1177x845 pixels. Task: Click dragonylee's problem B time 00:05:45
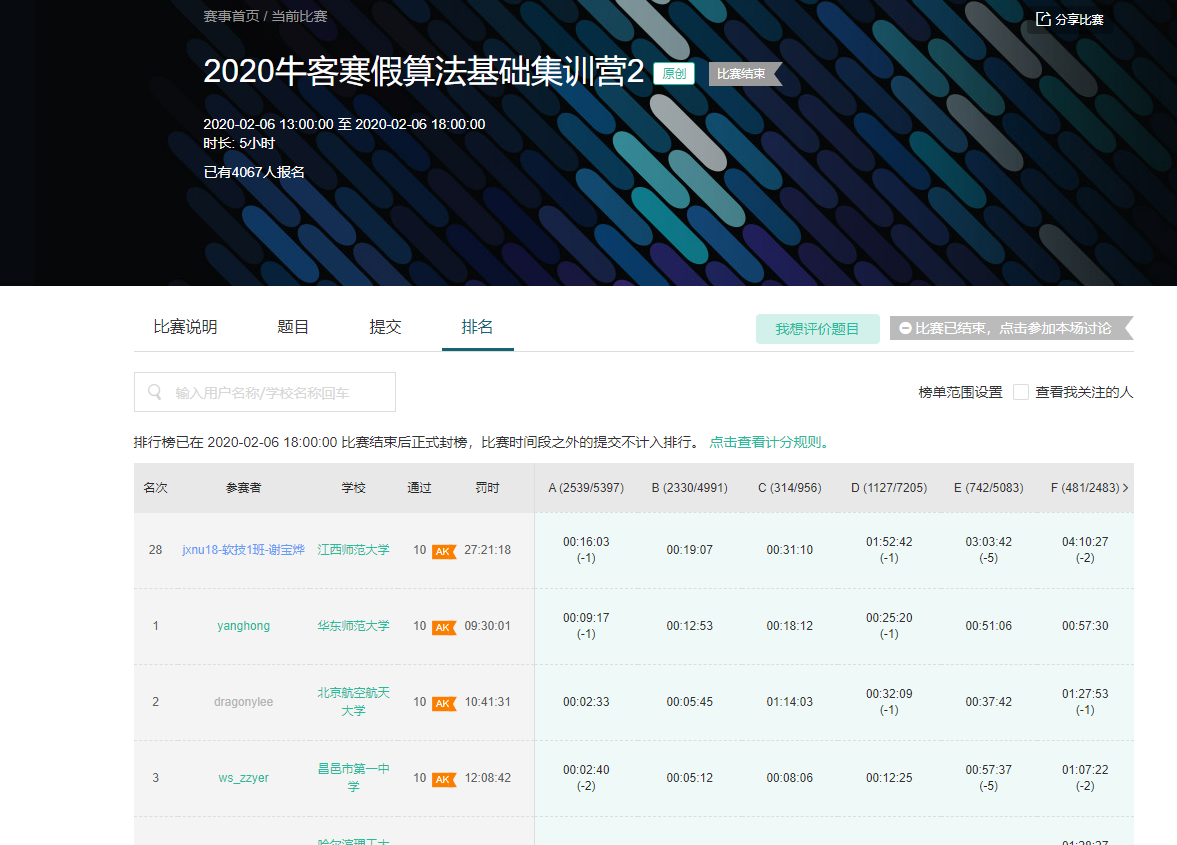click(690, 702)
